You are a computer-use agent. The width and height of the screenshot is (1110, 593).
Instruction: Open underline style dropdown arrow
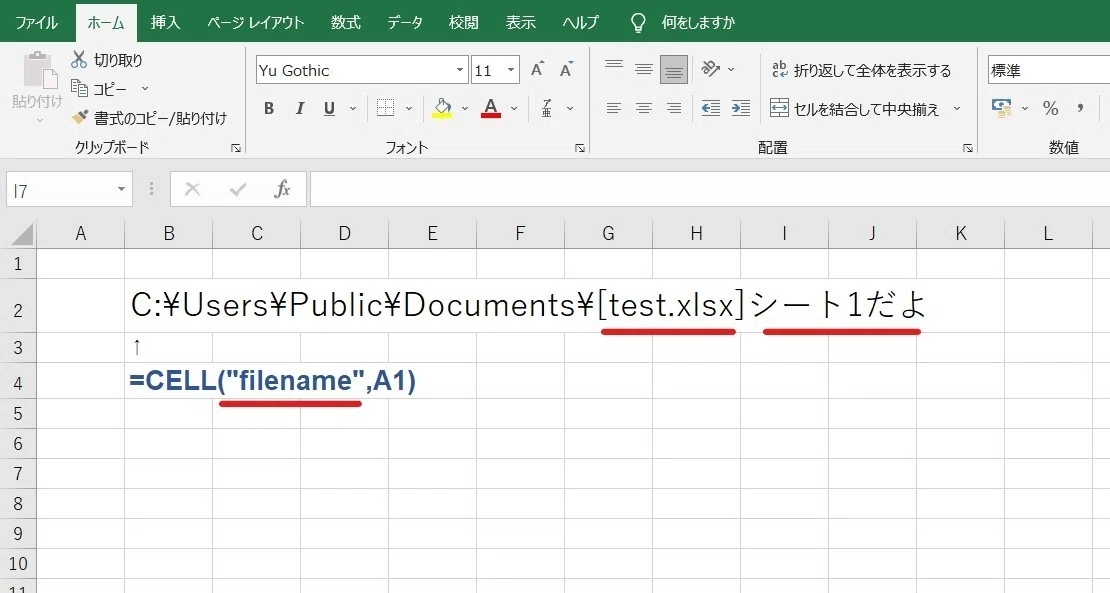[x=353, y=109]
